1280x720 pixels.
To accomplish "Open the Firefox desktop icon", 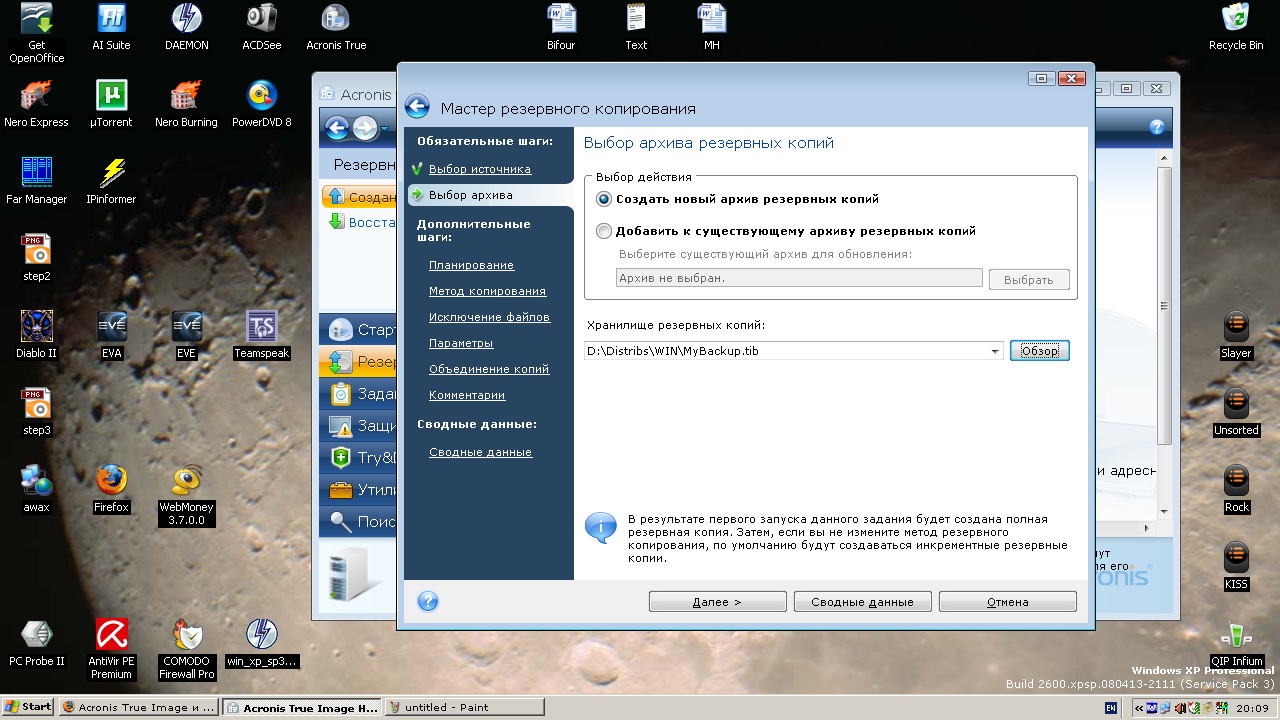I will [111, 481].
